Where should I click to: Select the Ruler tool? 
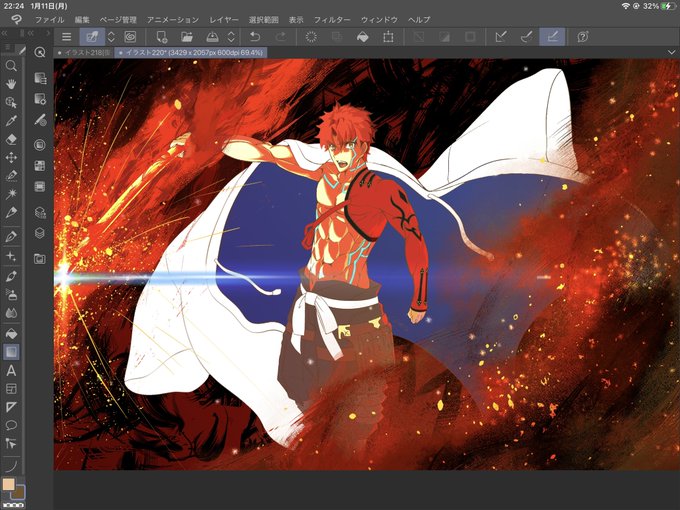pos(11,407)
